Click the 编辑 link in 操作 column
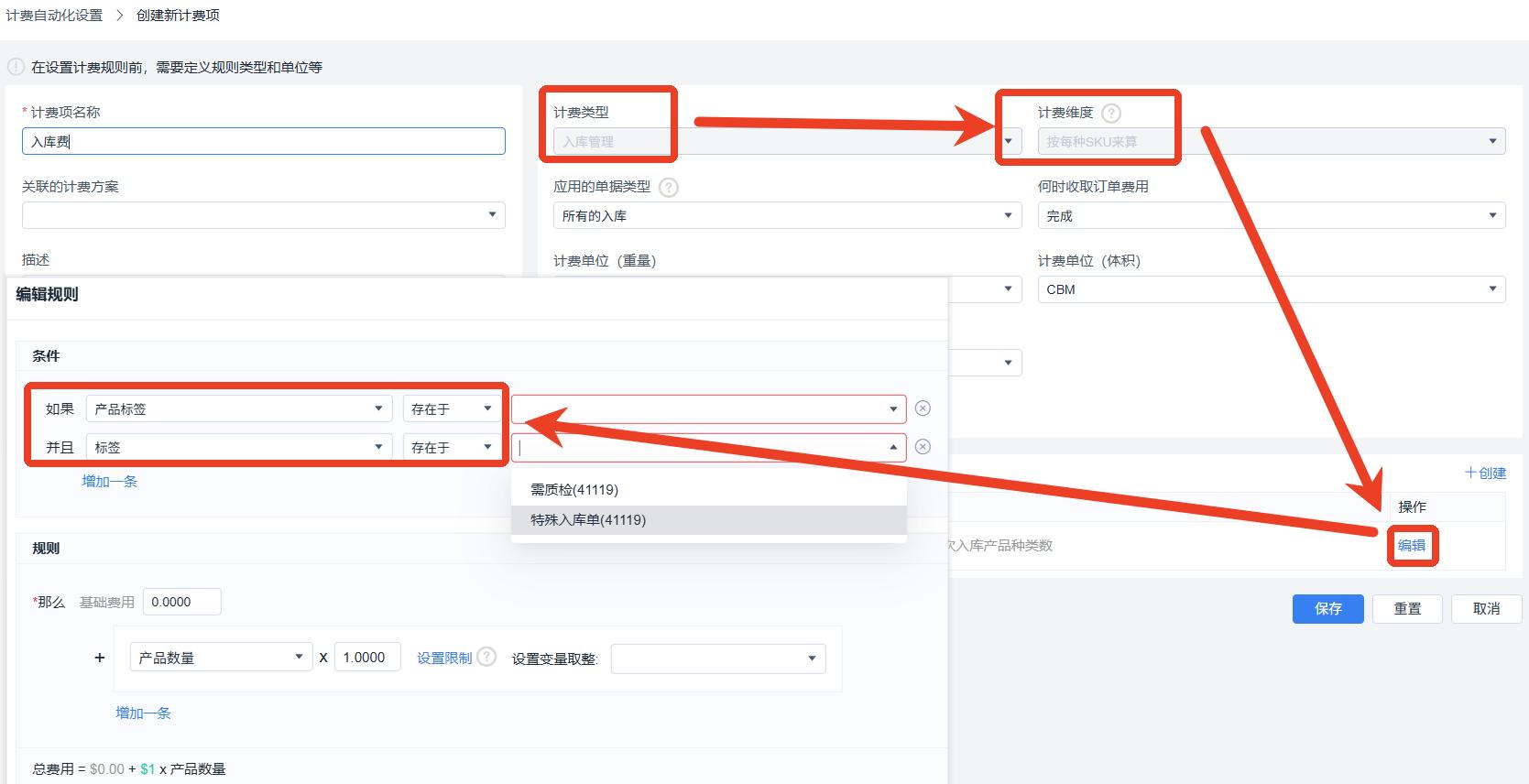Screen dimensions: 1529x784 (x=1411, y=546)
